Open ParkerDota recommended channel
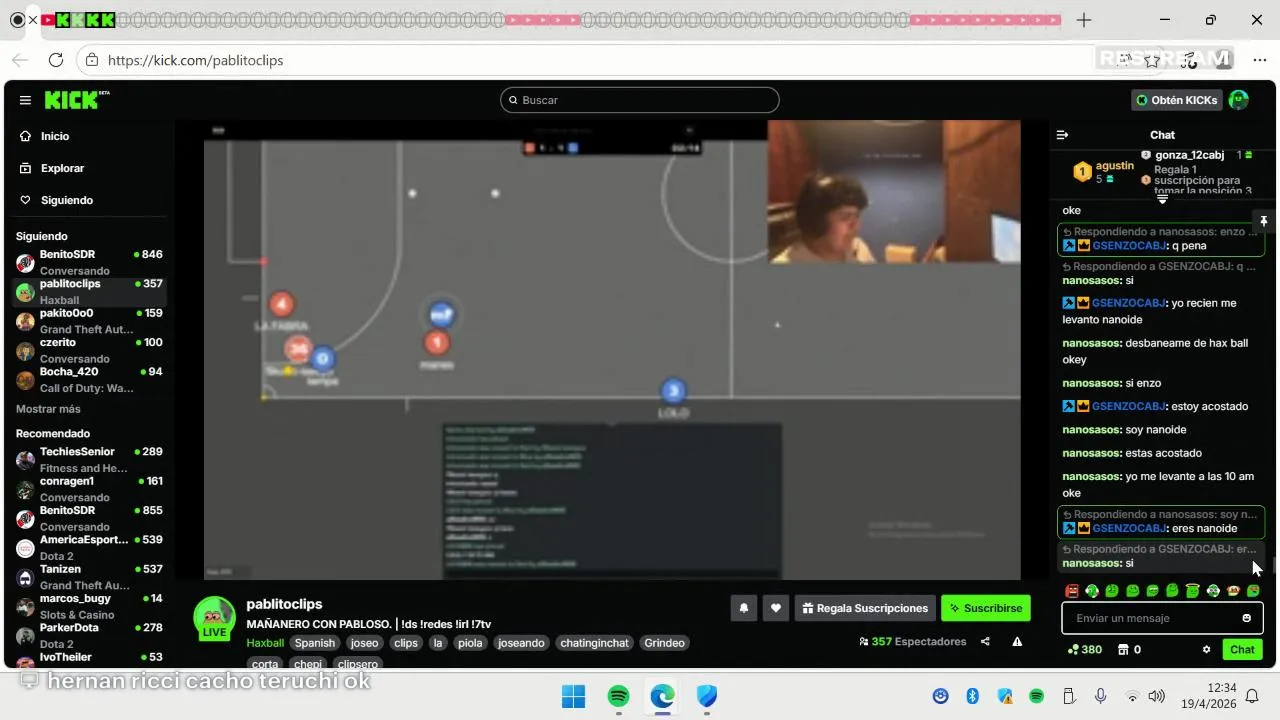Viewport: 1280px width, 720px height. point(89,635)
